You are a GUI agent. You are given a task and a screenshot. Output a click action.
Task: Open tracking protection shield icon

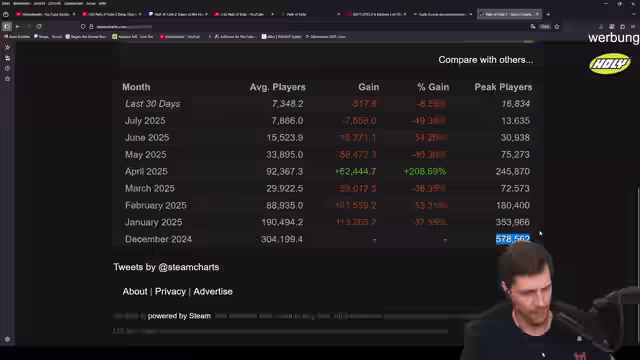coord(83,27)
